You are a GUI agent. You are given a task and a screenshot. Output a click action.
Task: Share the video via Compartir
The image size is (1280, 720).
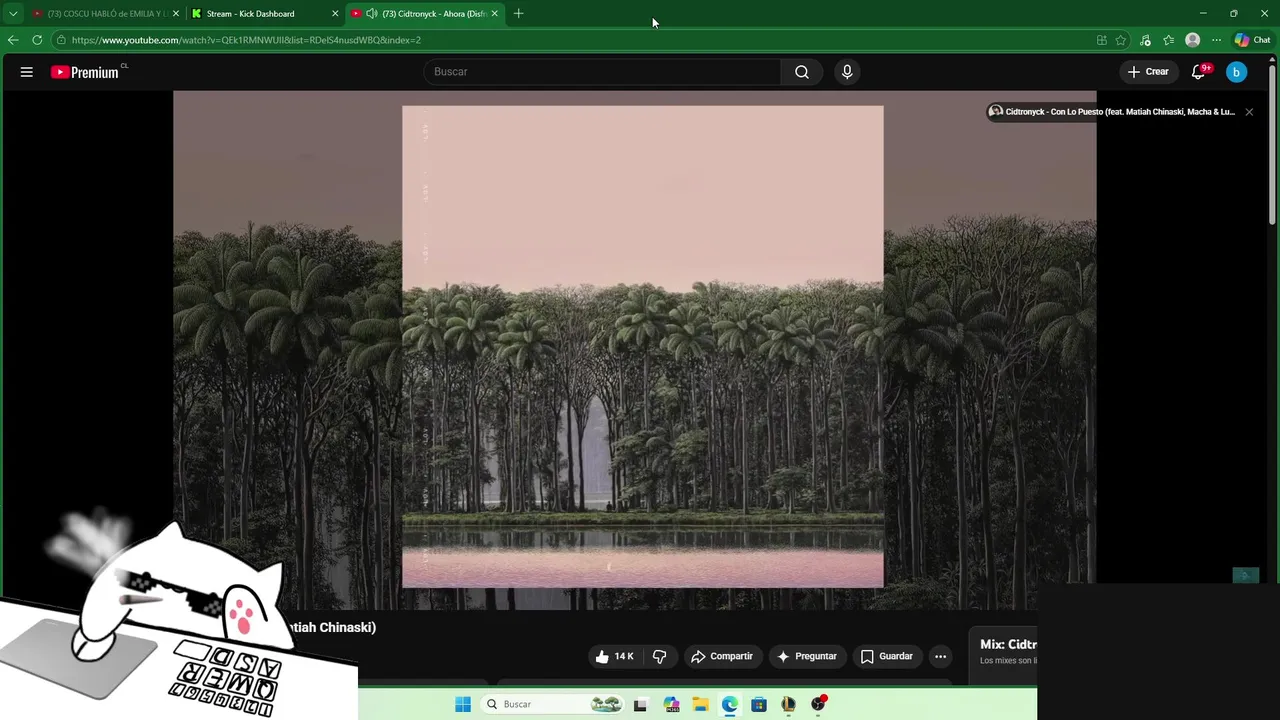click(x=722, y=656)
